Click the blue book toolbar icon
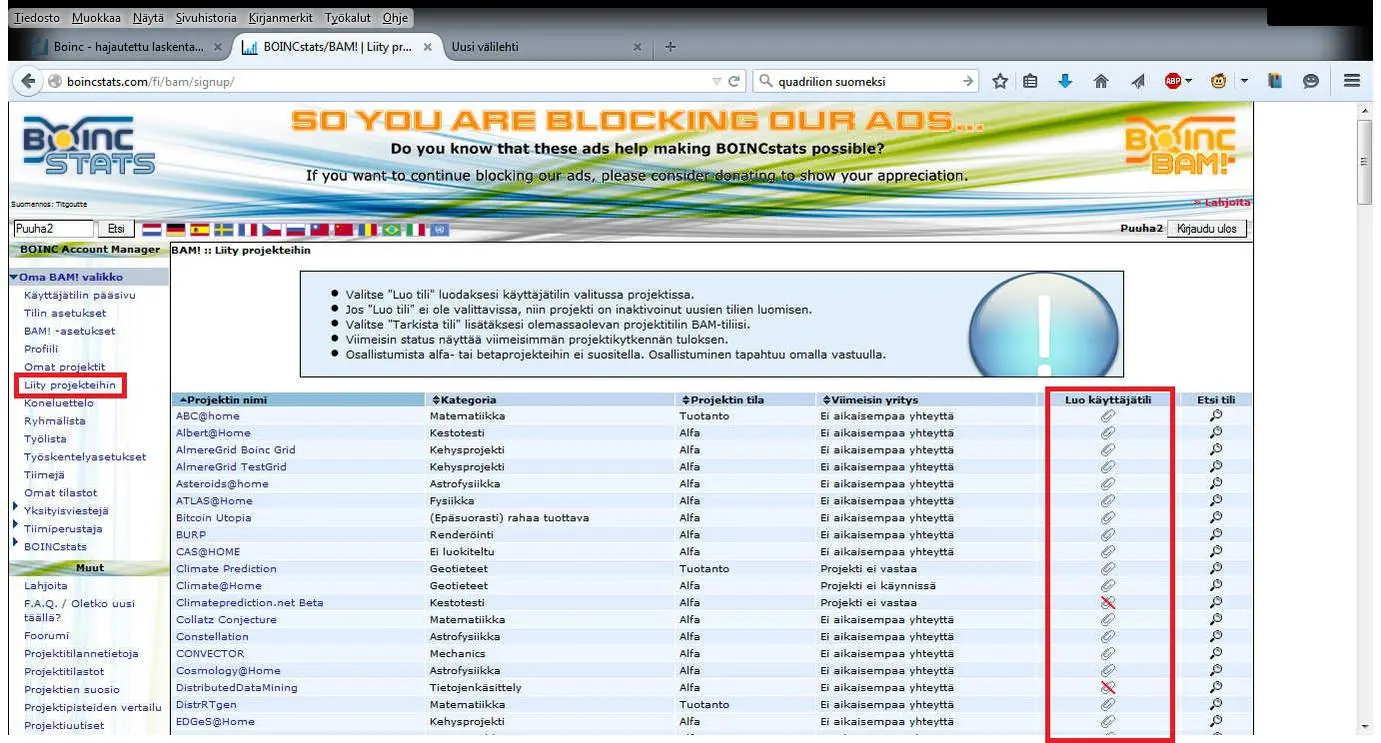The height and width of the screenshot is (743, 1381). point(1275,81)
